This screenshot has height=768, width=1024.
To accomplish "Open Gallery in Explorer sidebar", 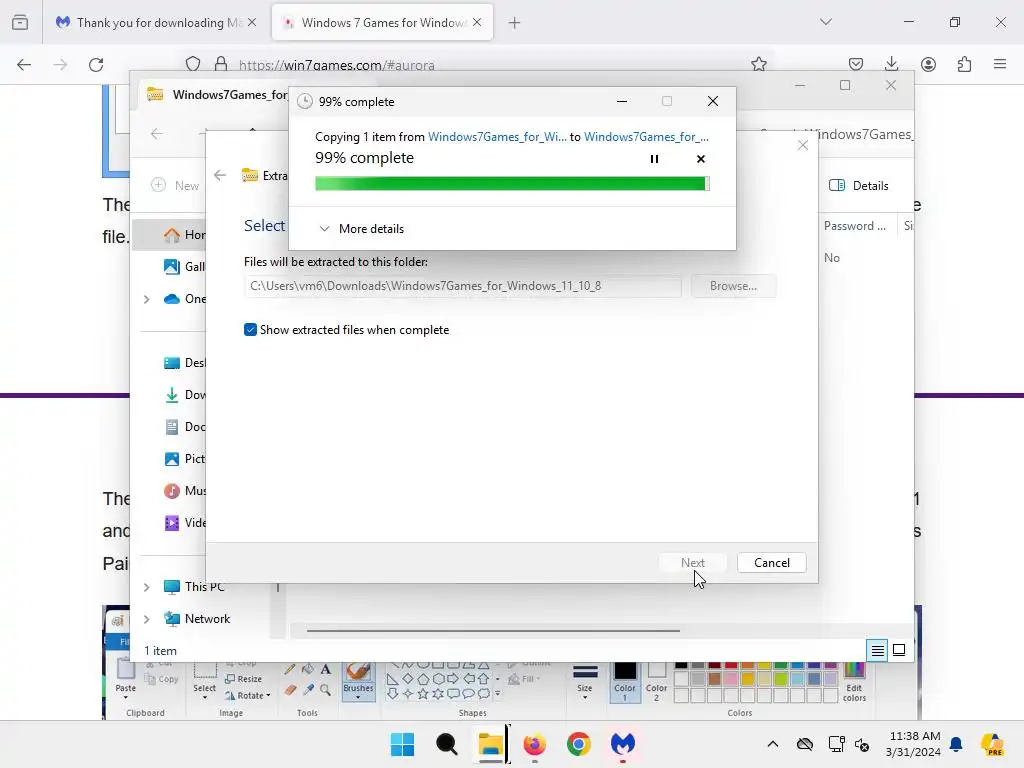I will (x=185, y=266).
